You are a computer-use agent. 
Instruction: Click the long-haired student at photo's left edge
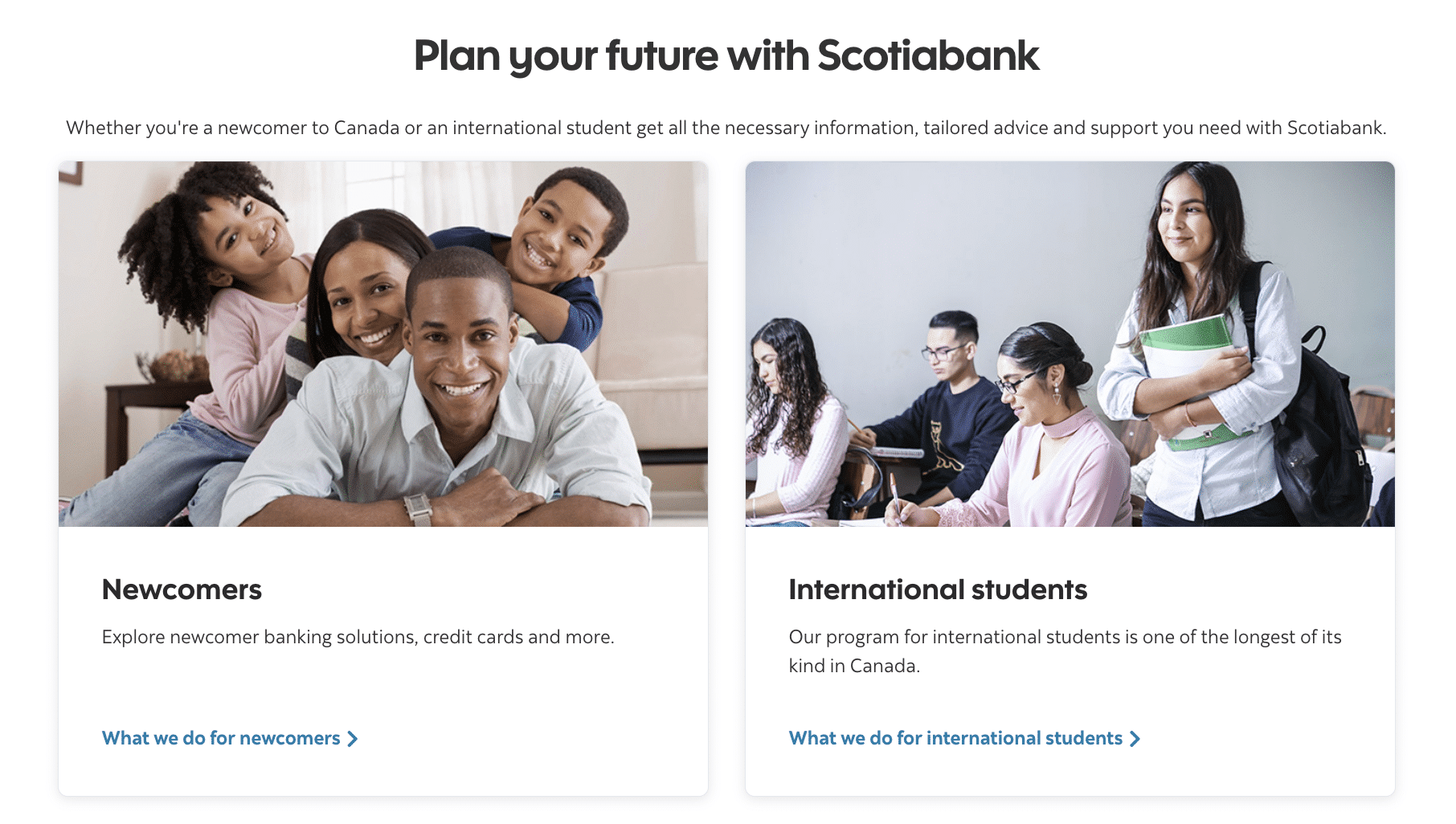[x=783, y=402]
